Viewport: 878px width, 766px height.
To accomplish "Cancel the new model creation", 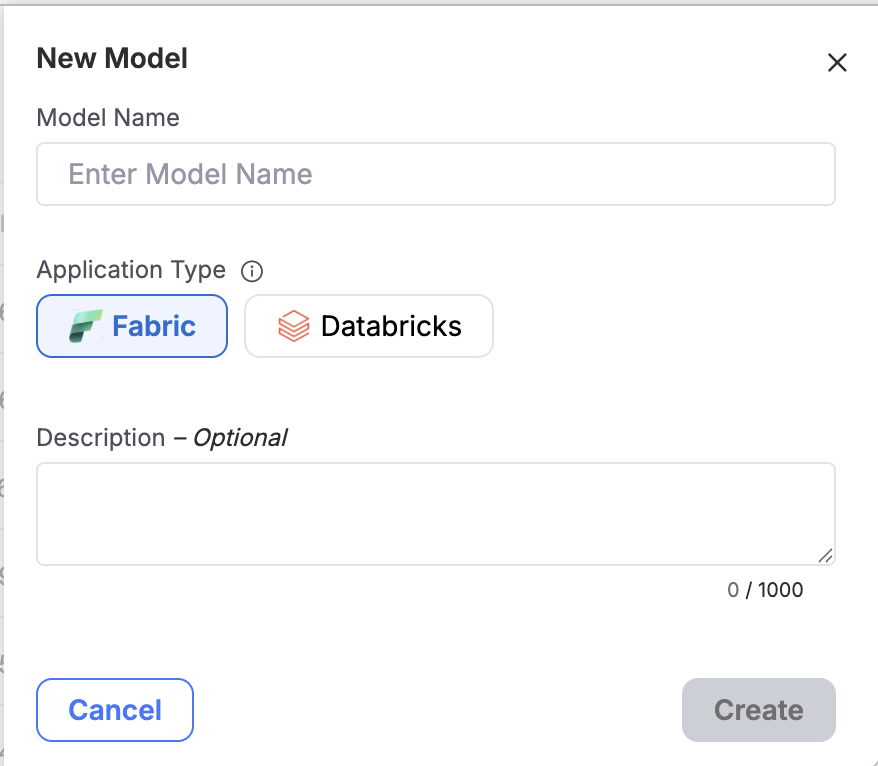I will point(115,710).
